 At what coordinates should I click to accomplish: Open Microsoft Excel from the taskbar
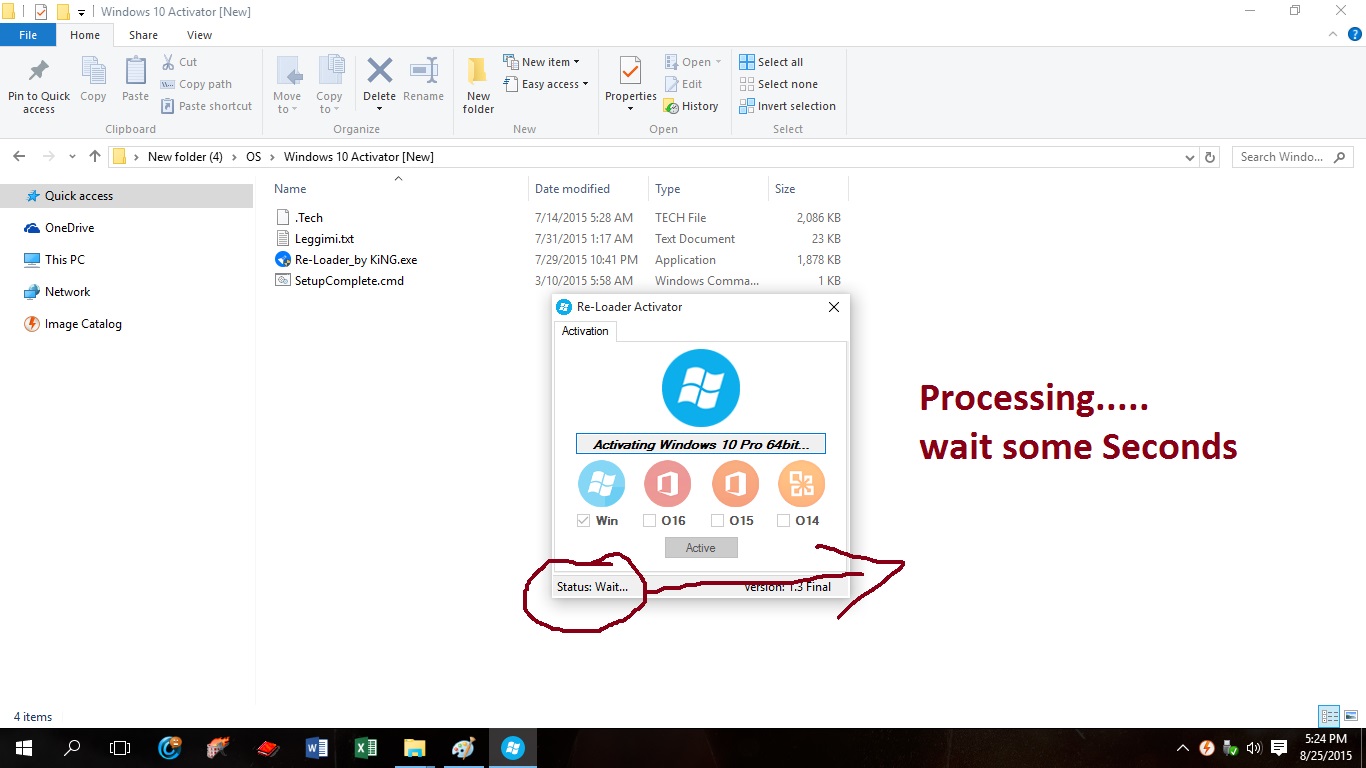click(365, 747)
